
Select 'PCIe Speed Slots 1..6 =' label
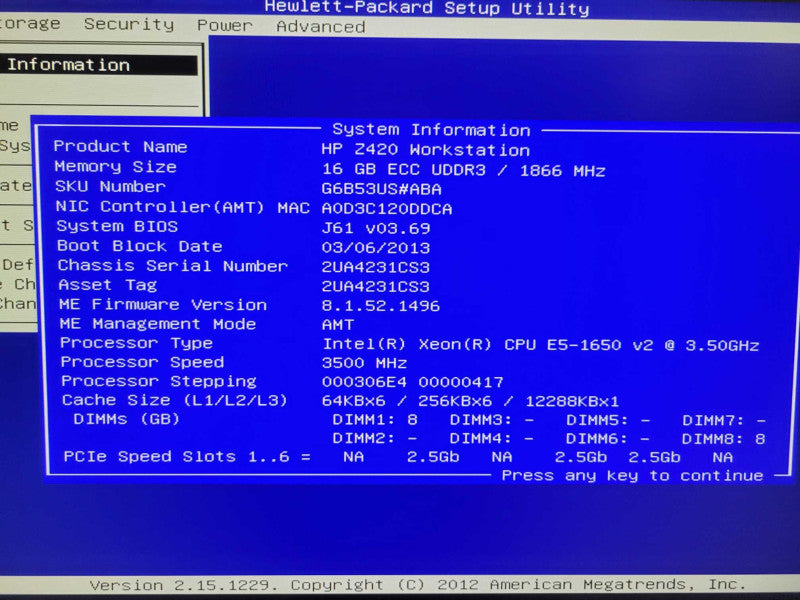pos(187,456)
